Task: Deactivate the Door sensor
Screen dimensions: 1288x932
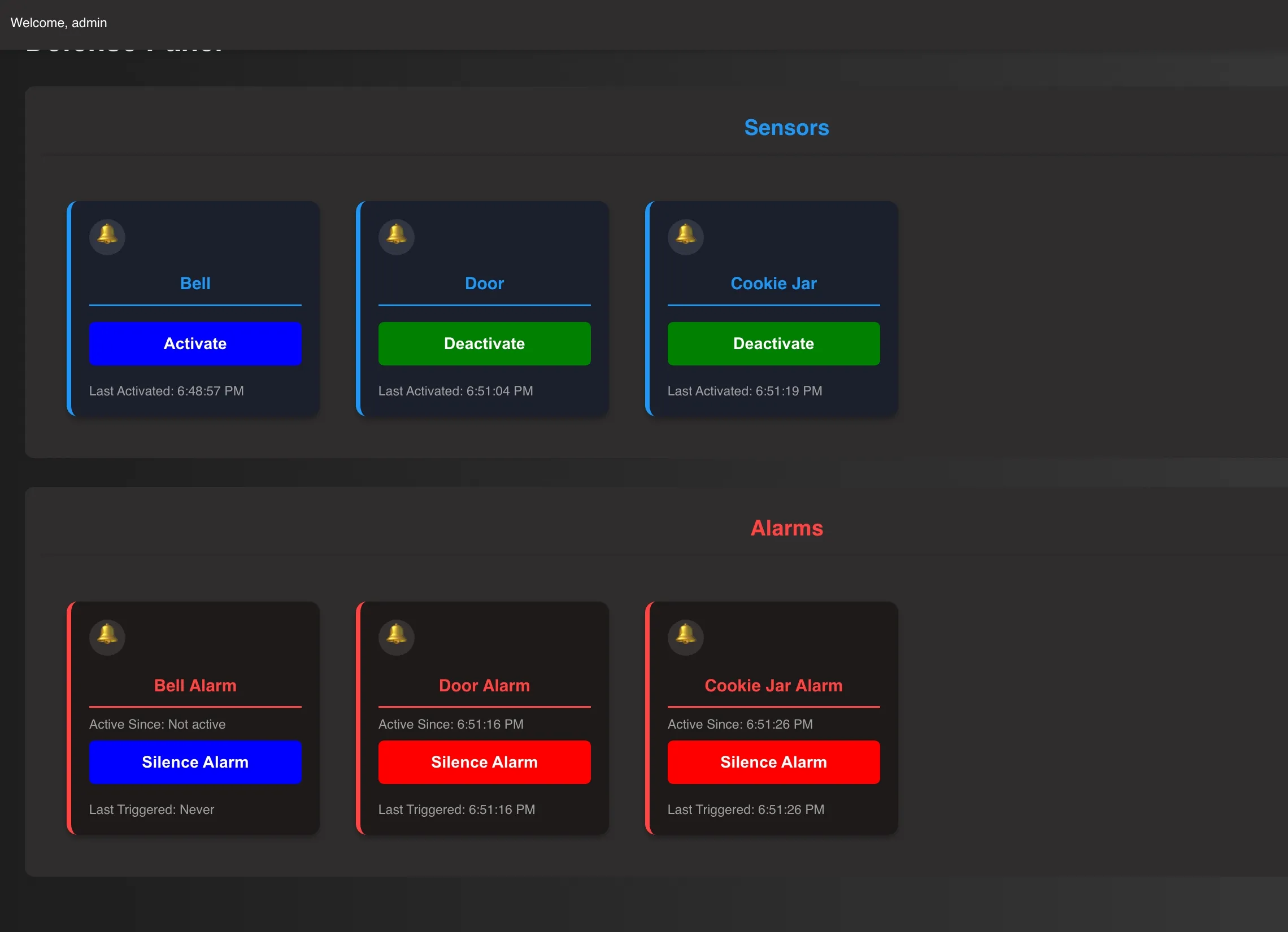Action: (484, 343)
